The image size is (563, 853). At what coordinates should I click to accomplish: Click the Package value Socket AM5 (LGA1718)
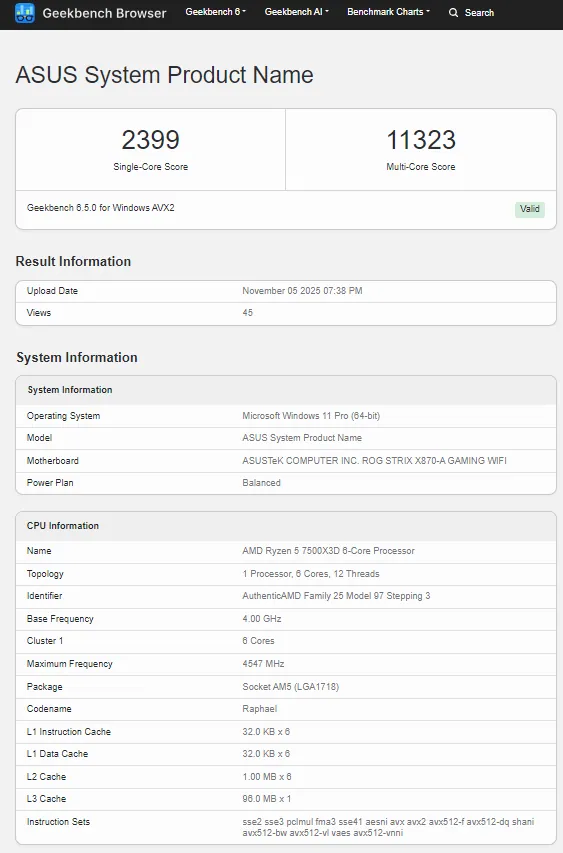click(290, 687)
